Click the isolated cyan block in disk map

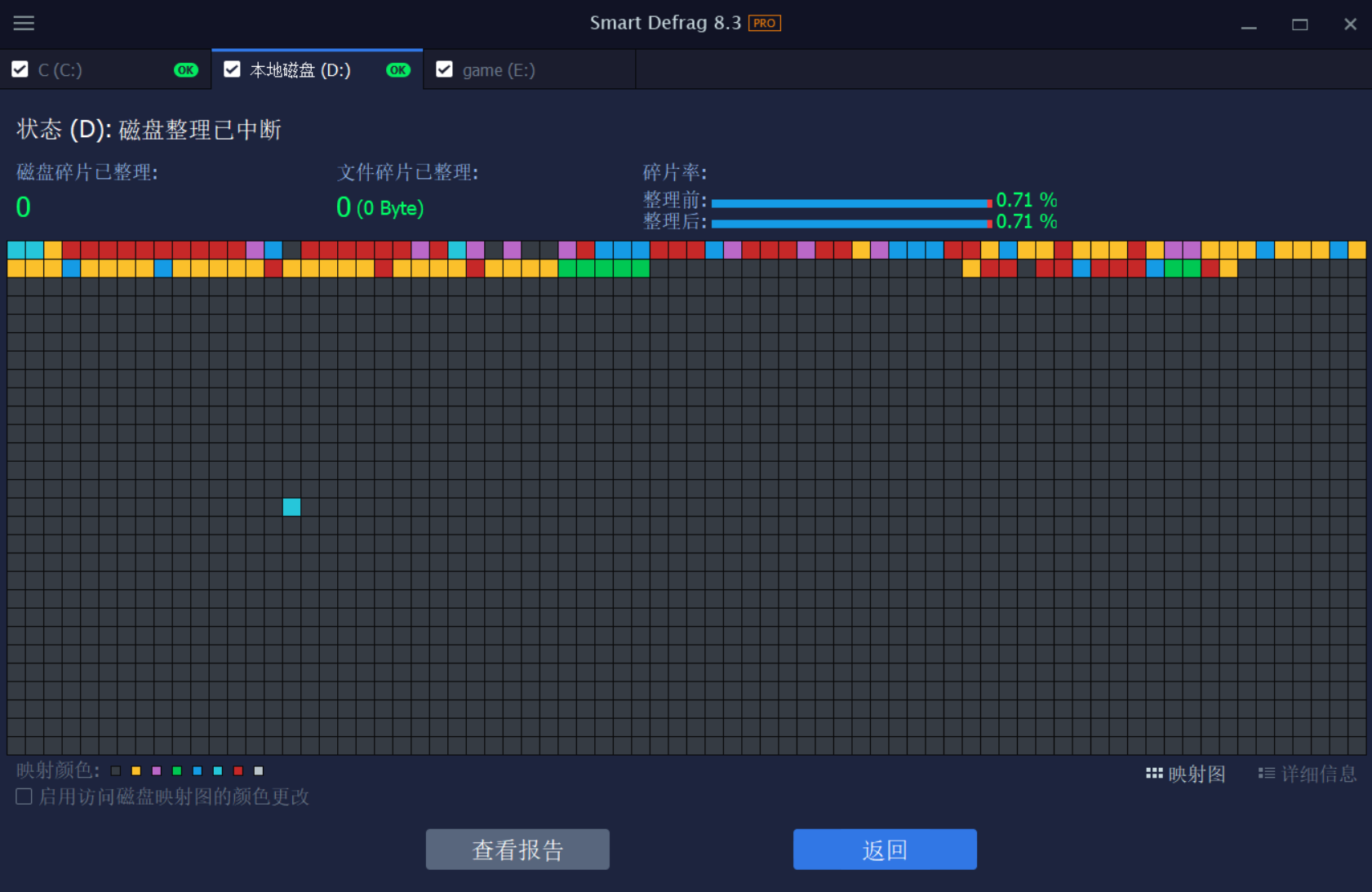click(x=291, y=507)
